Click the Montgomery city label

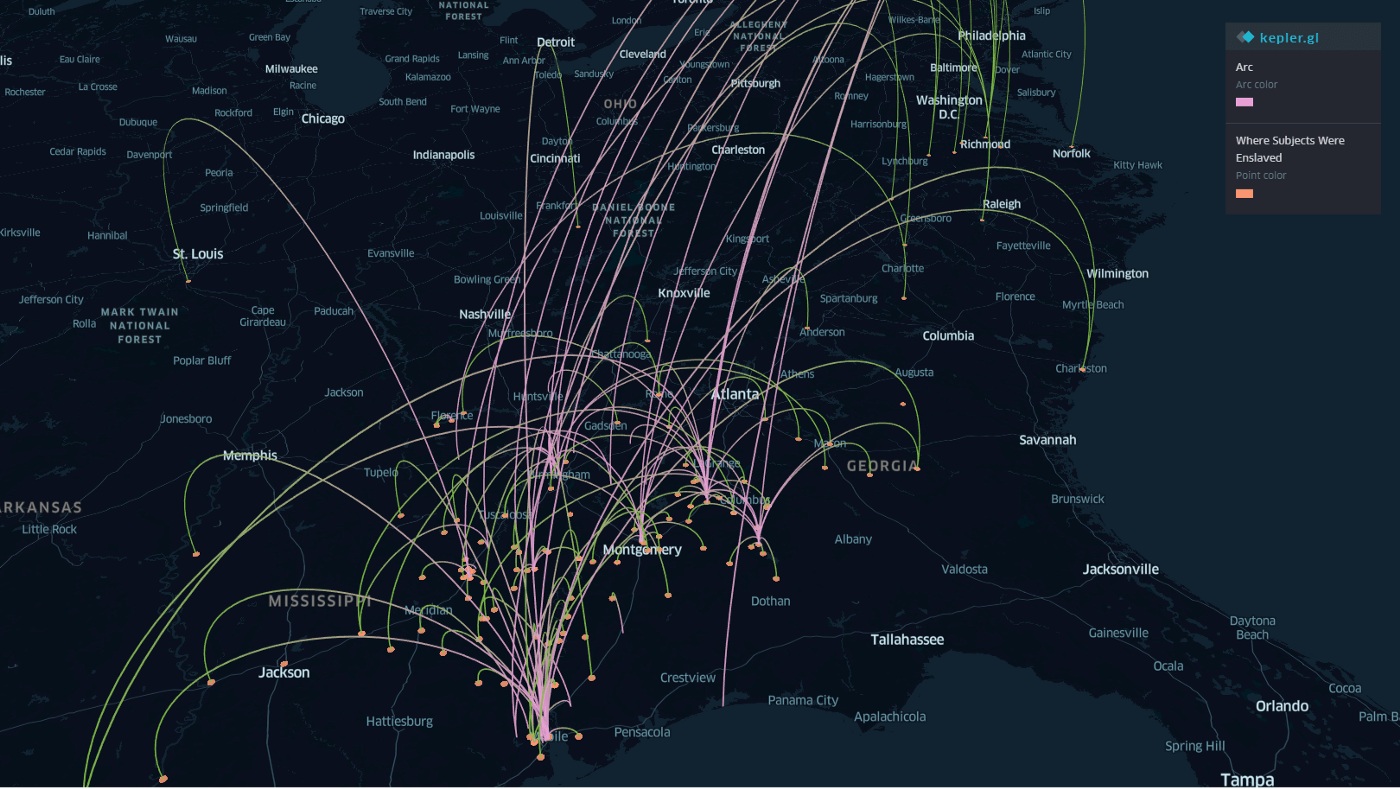[x=642, y=550]
